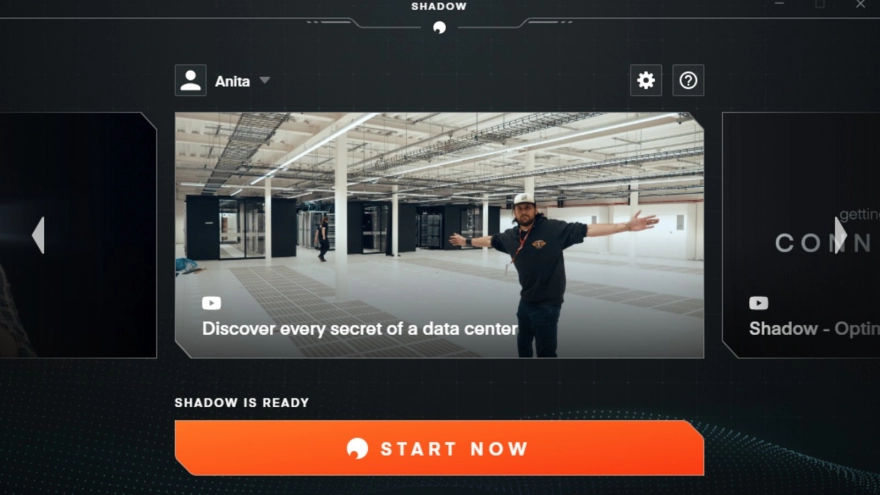
Task: Go to previous carousel slide with left arrow
Action: (38, 235)
